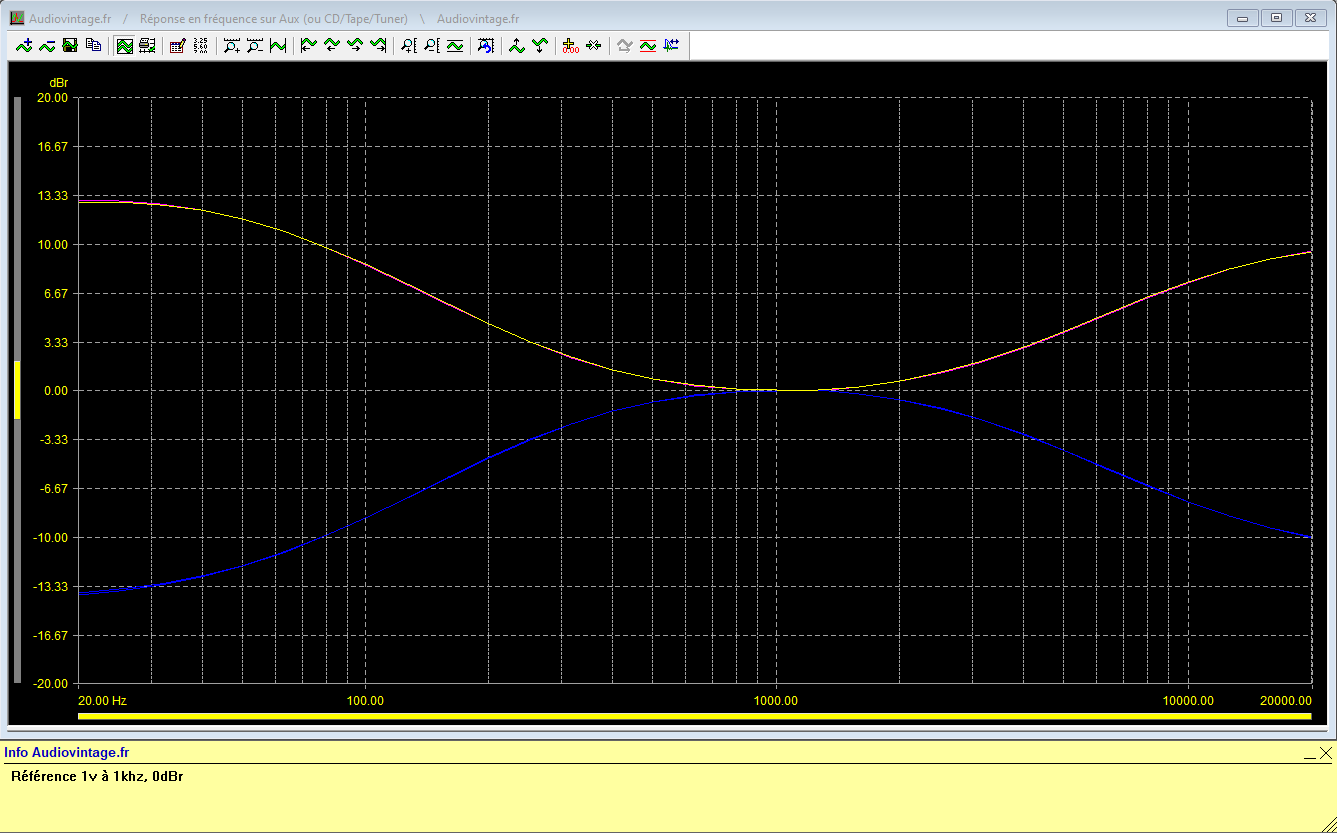Viewport: 1337px width, 833px height.
Task: Click the '20.00 Hz' X-axis label
Action: (x=103, y=701)
